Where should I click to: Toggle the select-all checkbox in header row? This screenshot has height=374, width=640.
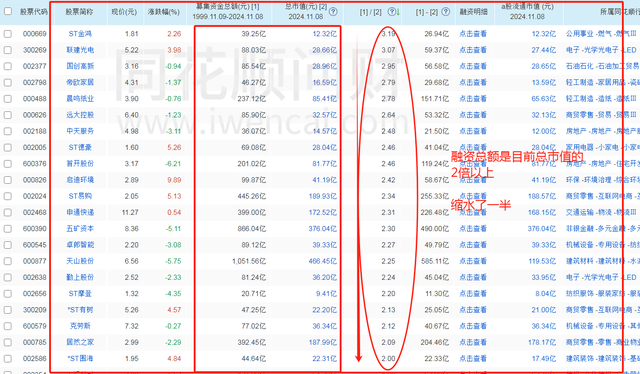pos(8,11)
